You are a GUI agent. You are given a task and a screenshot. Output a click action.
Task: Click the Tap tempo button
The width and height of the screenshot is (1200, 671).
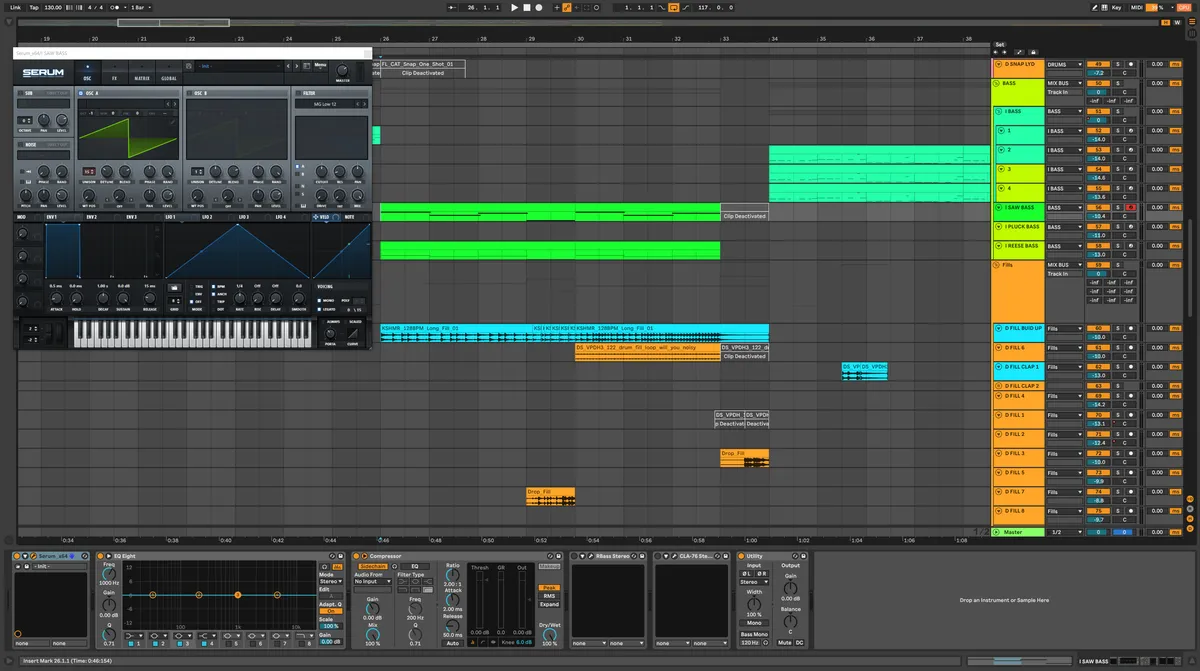click(x=33, y=7)
